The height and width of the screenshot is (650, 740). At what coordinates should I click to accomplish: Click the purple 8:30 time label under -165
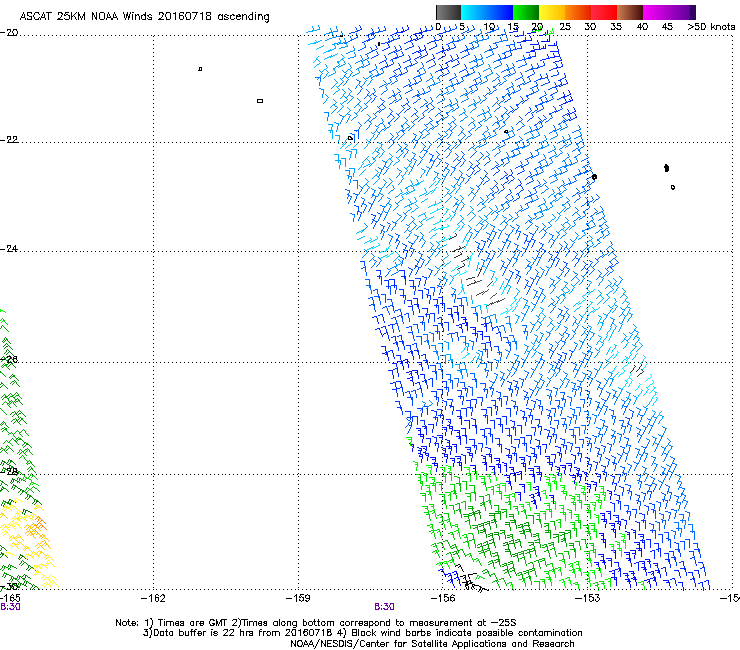[10, 607]
